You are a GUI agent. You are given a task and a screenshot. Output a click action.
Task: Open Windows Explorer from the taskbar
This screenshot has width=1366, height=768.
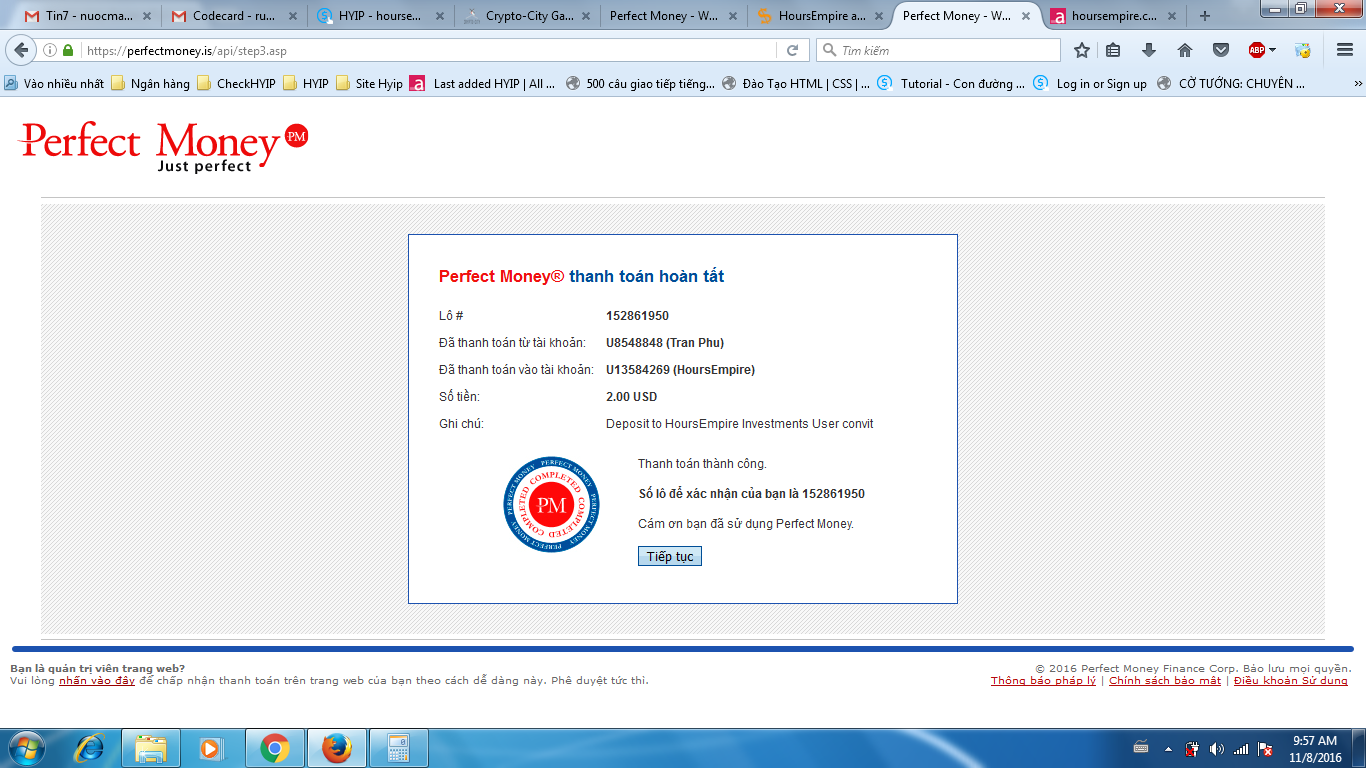pyautogui.click(x=151, y=748)
